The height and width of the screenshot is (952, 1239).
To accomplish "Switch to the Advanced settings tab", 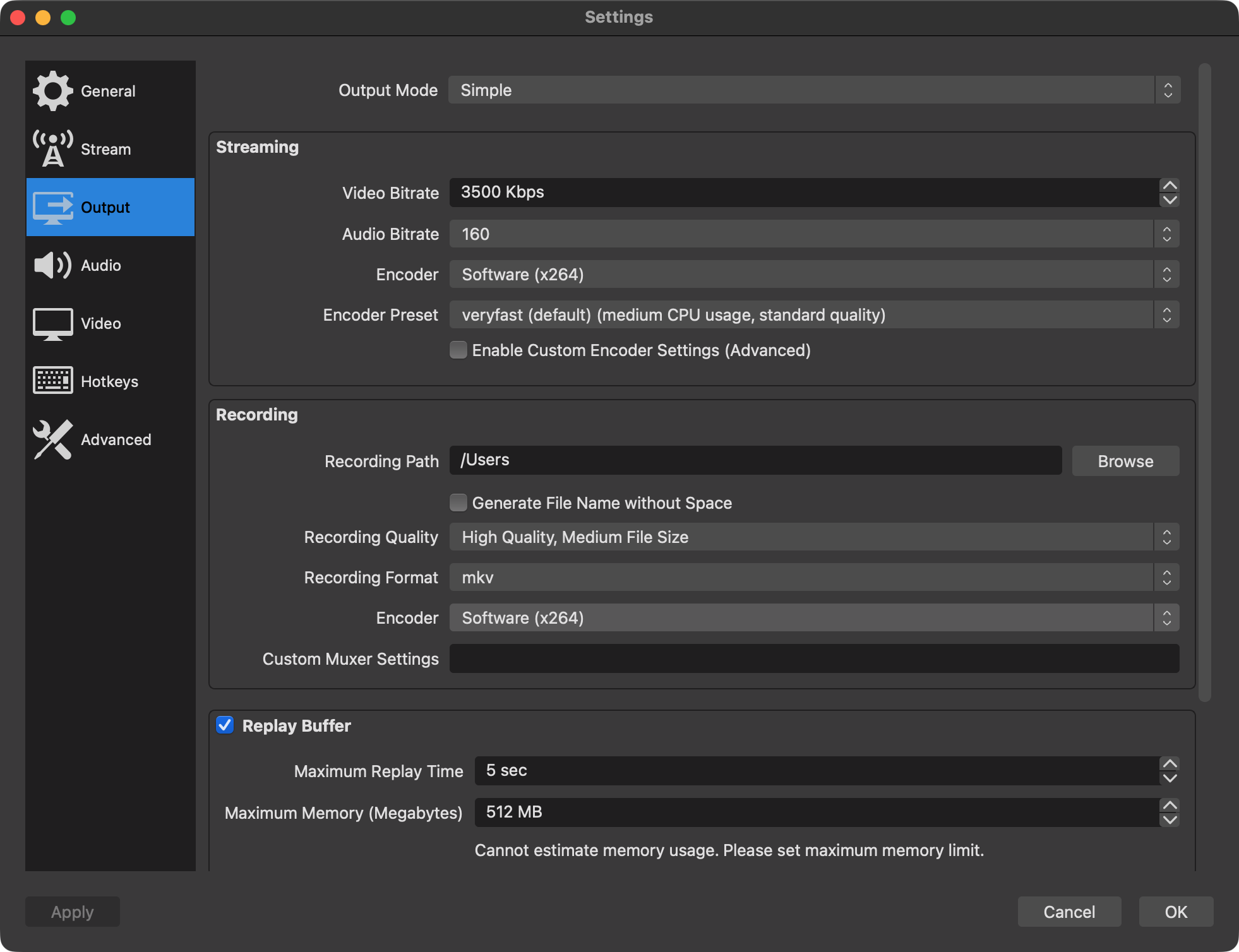I will tap(116, 439).
